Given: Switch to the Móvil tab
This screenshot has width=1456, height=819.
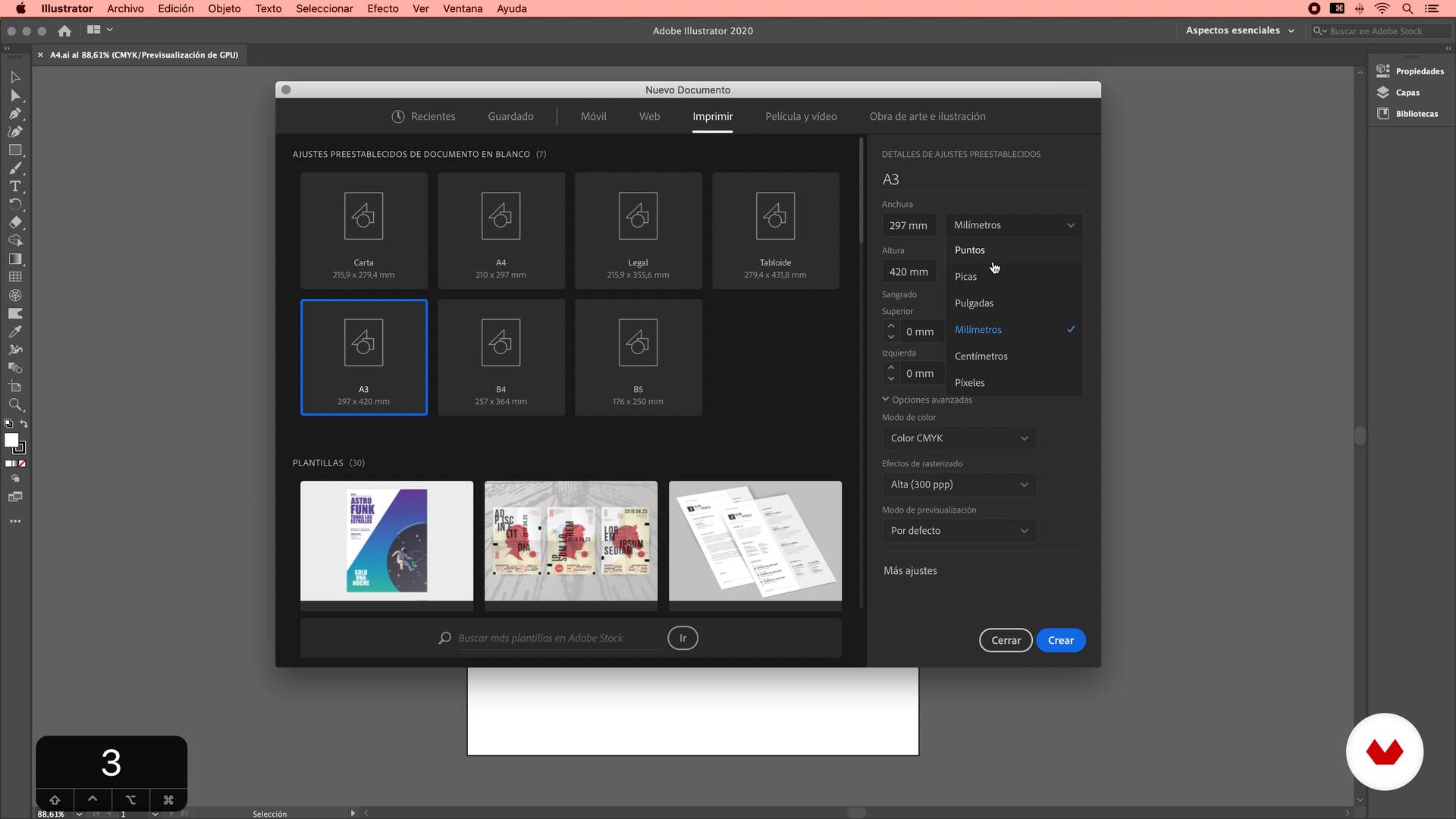Looking at the screenshot, I should 593,117.
